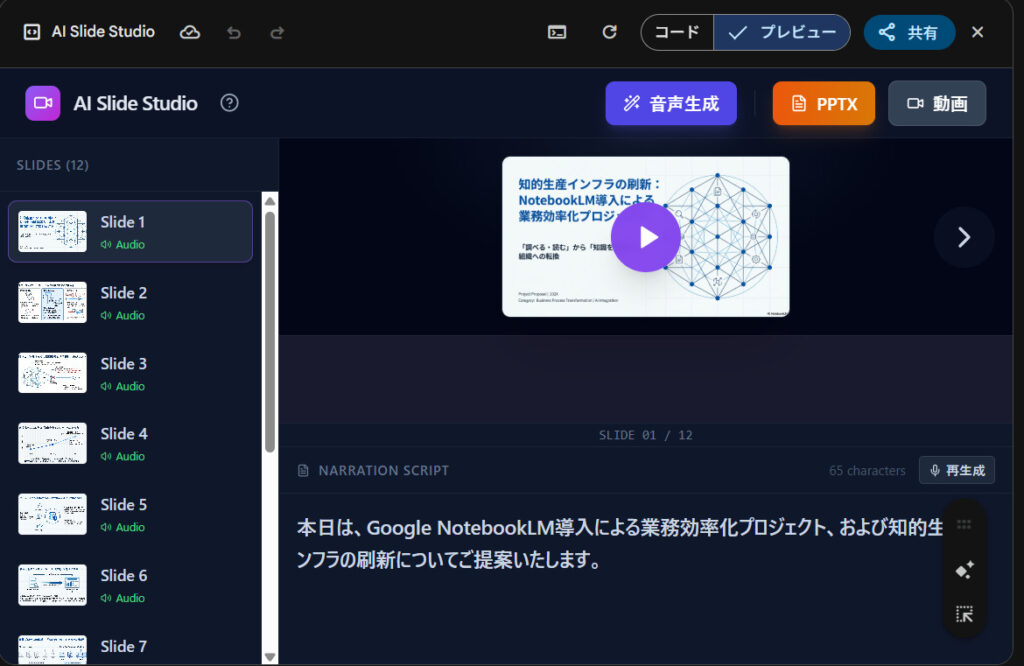The image size is (1024, 666).
Task: Switch to the プレビュー tab
Action: tap(781, 31)
